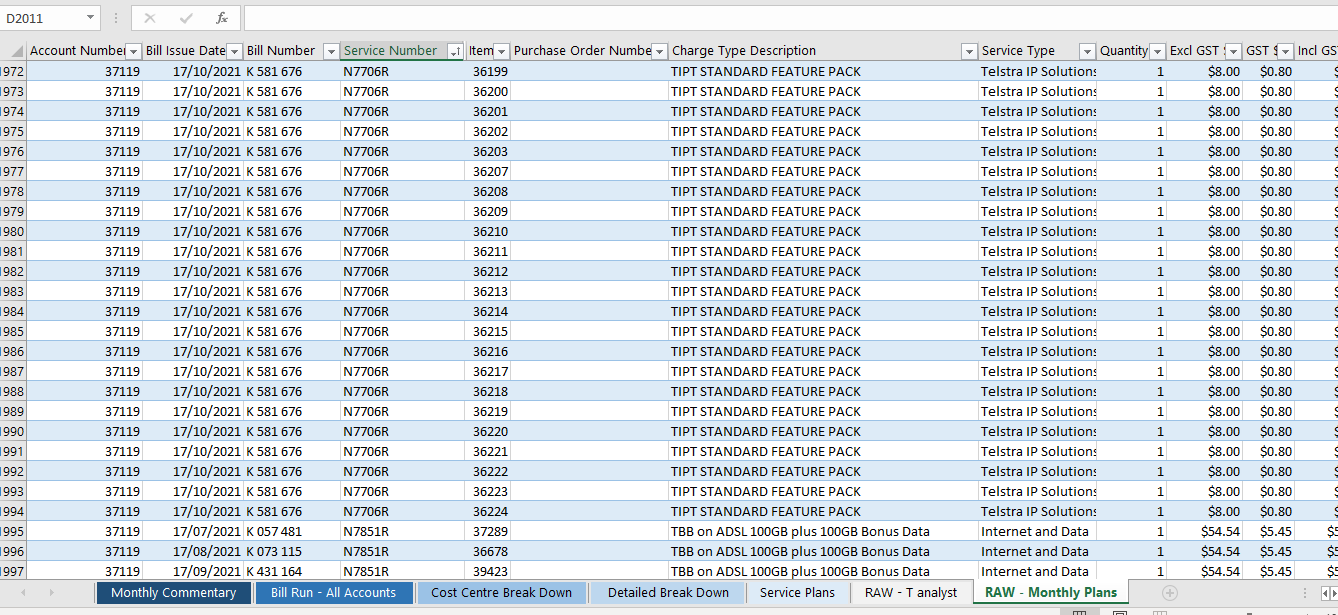This screenshot has width=1338, height=615.
Task: Select TIPT STANDARD FEATURE PACK in item 36210 row
Action: 824,231
